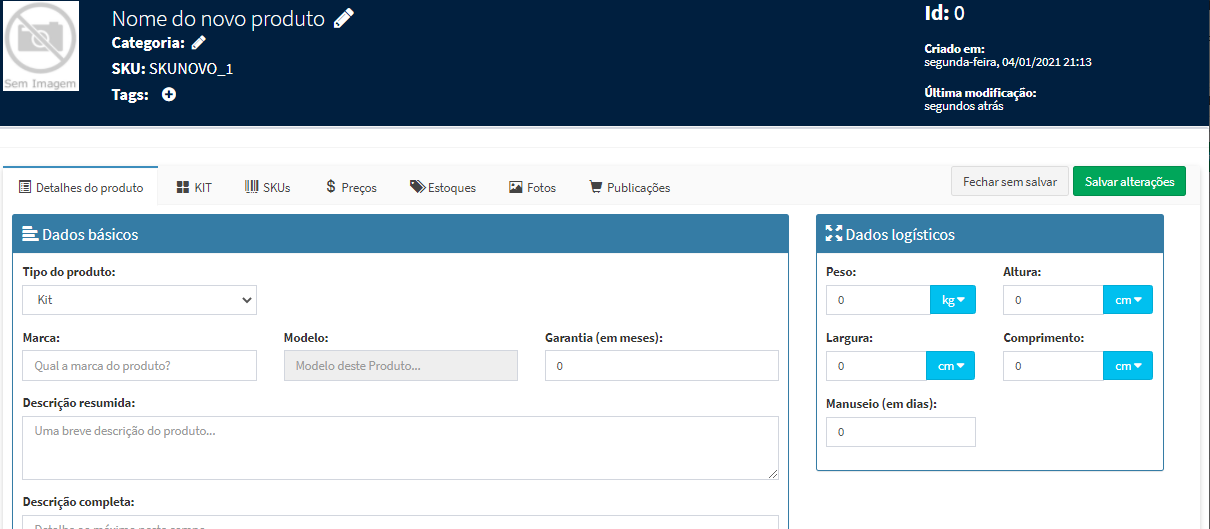The image size is (1210, 529).
Task: Click the SKU value SKUNOVO_1
Action: [191, 69]
